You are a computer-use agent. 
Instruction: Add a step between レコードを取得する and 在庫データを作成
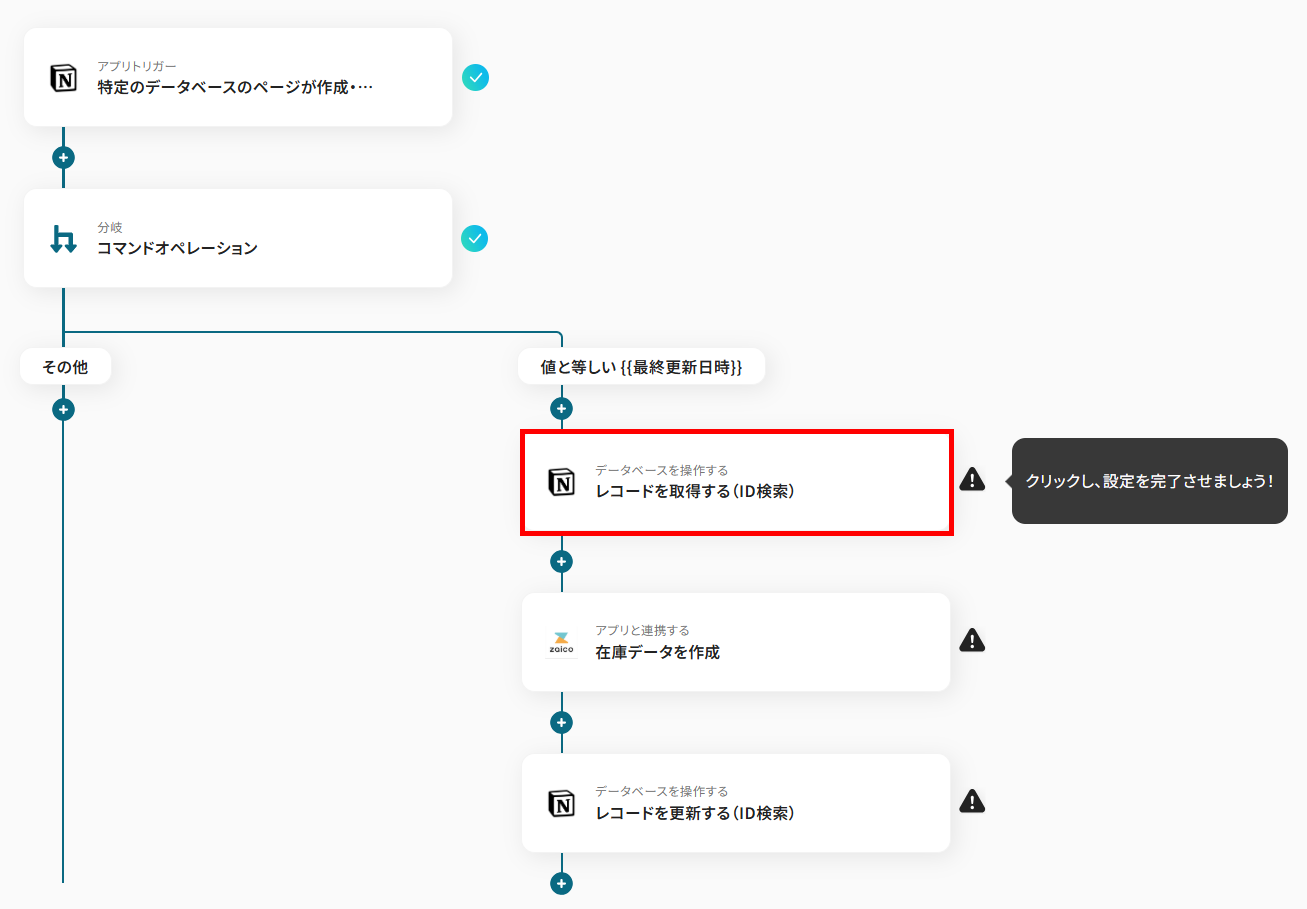click(562, 562)
